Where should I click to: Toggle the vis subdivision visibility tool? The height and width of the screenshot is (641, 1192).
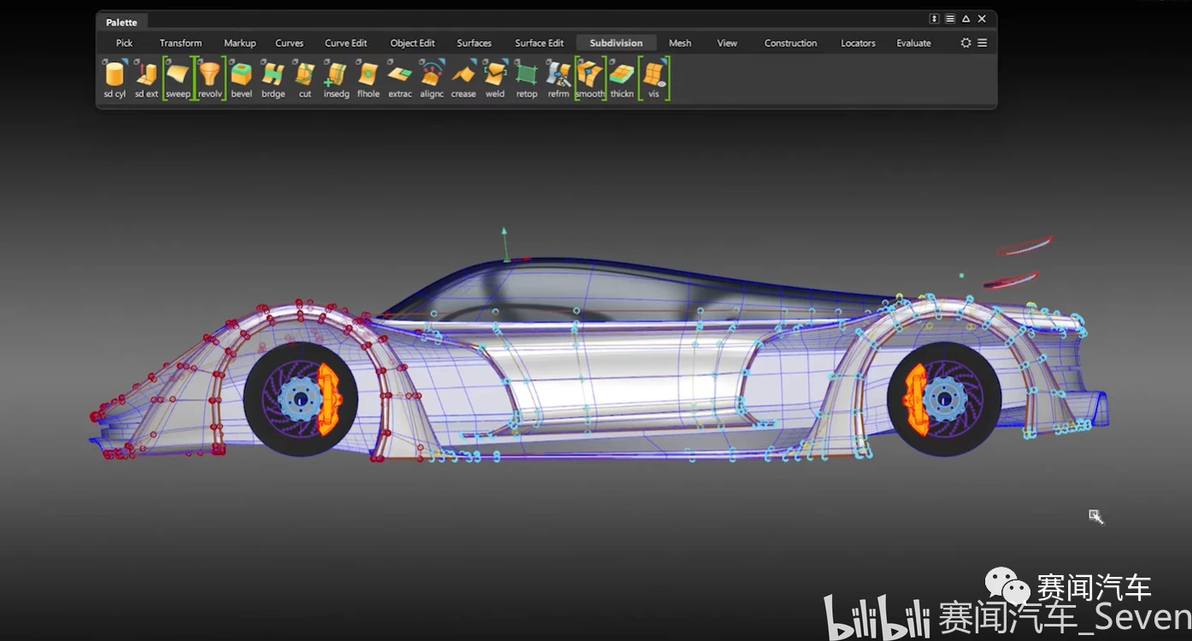pyautogui.click(x=654, y=74)
